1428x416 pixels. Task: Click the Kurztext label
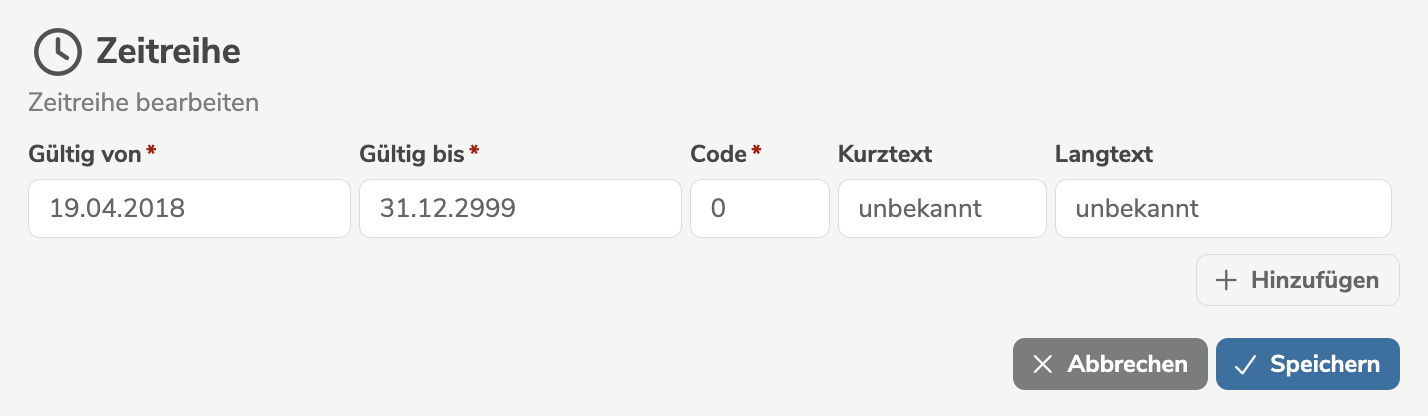[885, 154]
